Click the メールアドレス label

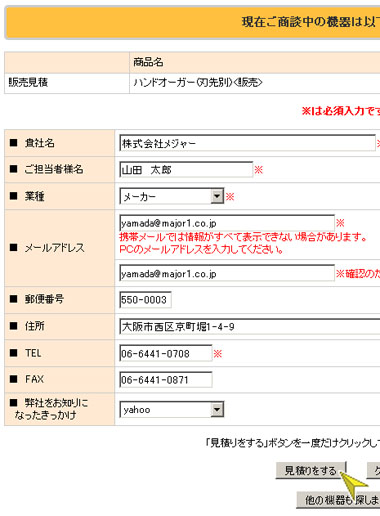[55, 248]
